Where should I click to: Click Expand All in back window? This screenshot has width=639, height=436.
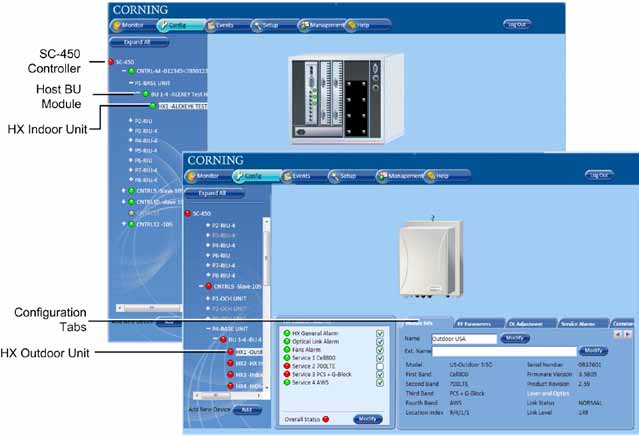[139, 42]
